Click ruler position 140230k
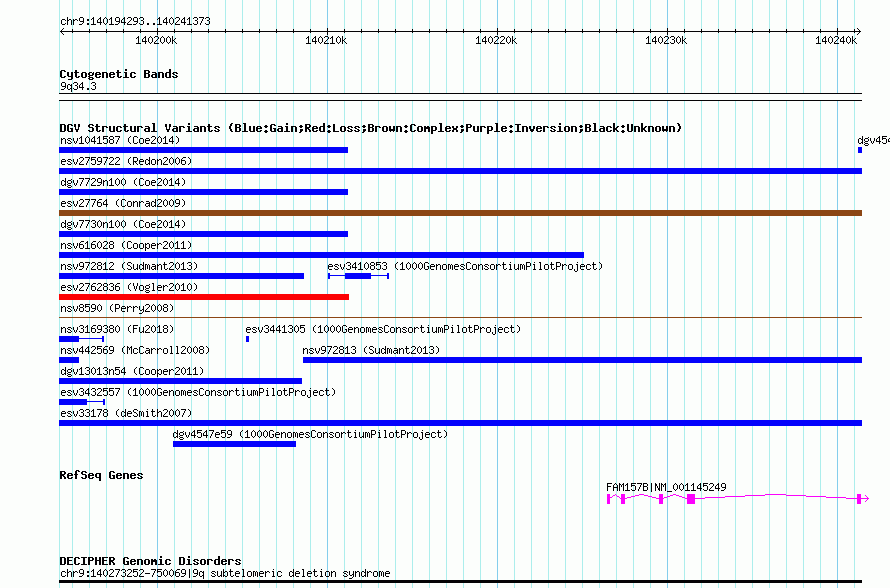890x588 pixels. [x=666, y=40]
